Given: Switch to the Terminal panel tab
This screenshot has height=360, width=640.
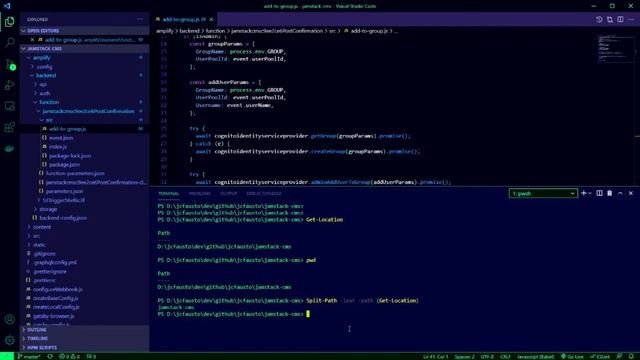Looking at the screenshot, I should click(168, 193).
